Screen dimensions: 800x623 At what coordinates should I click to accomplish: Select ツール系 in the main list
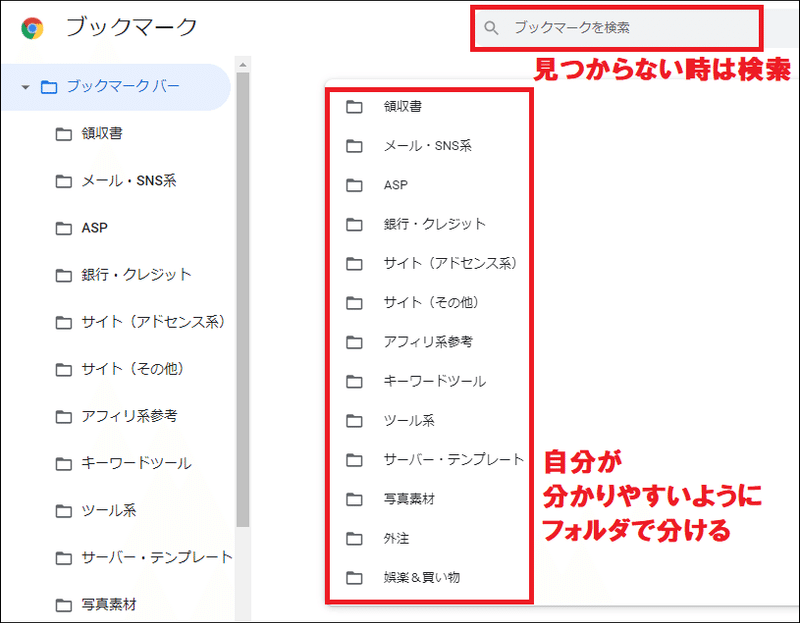coord(409,420)
